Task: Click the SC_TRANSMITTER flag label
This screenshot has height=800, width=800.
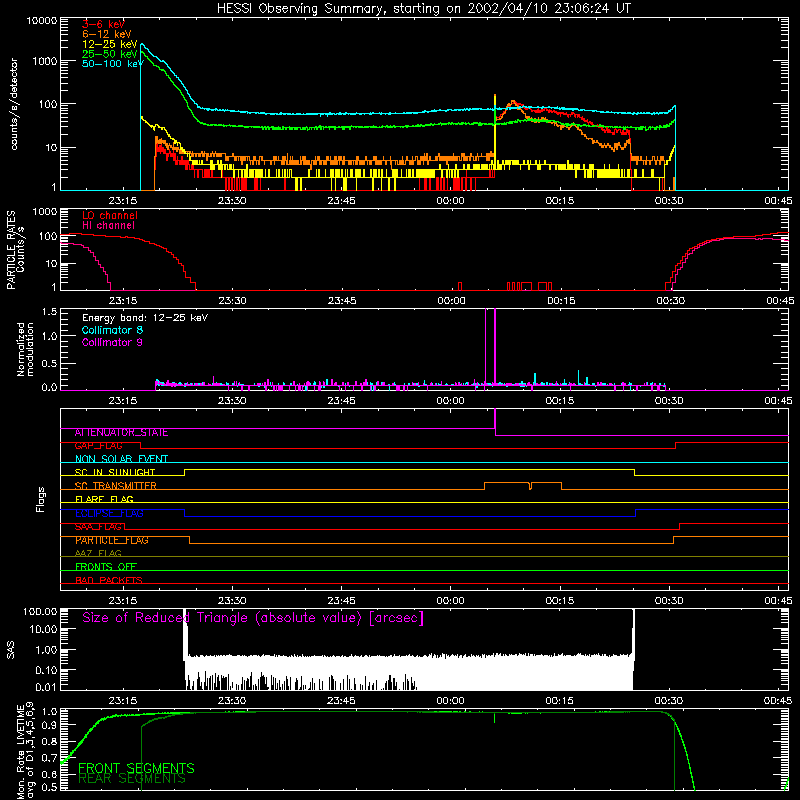Action: pos(116,486)
